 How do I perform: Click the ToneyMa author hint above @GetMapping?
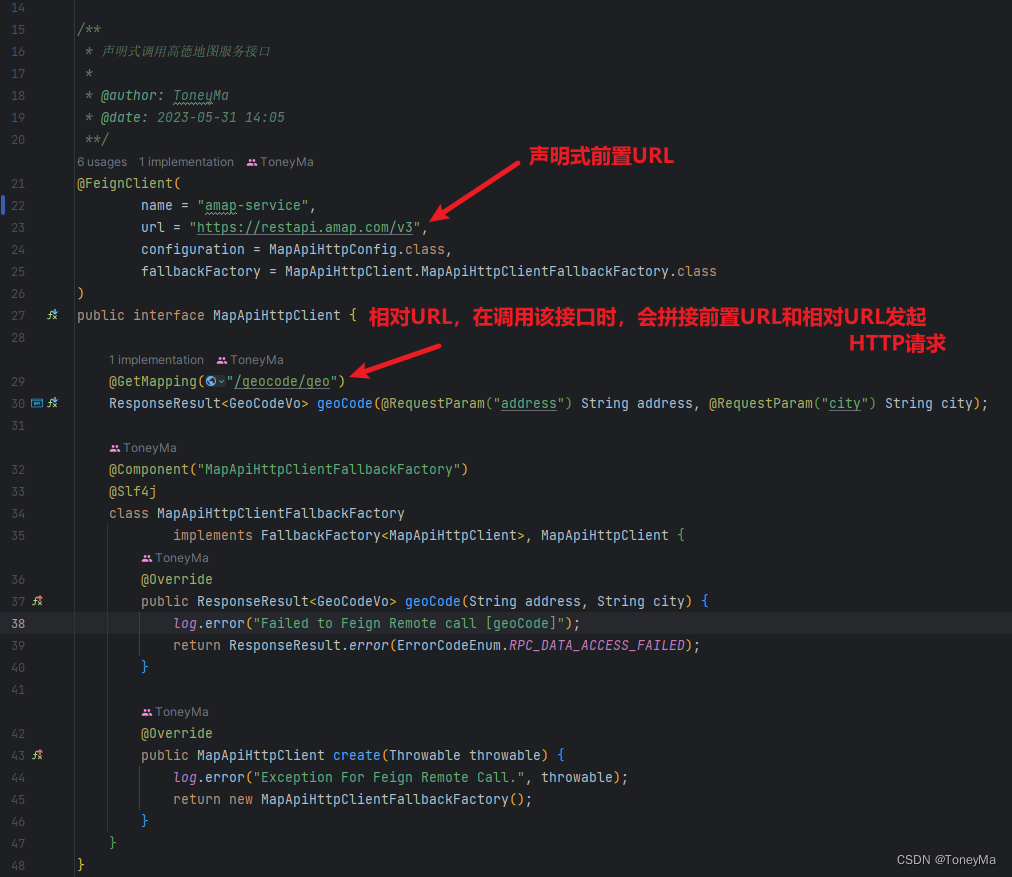(250, 360)
